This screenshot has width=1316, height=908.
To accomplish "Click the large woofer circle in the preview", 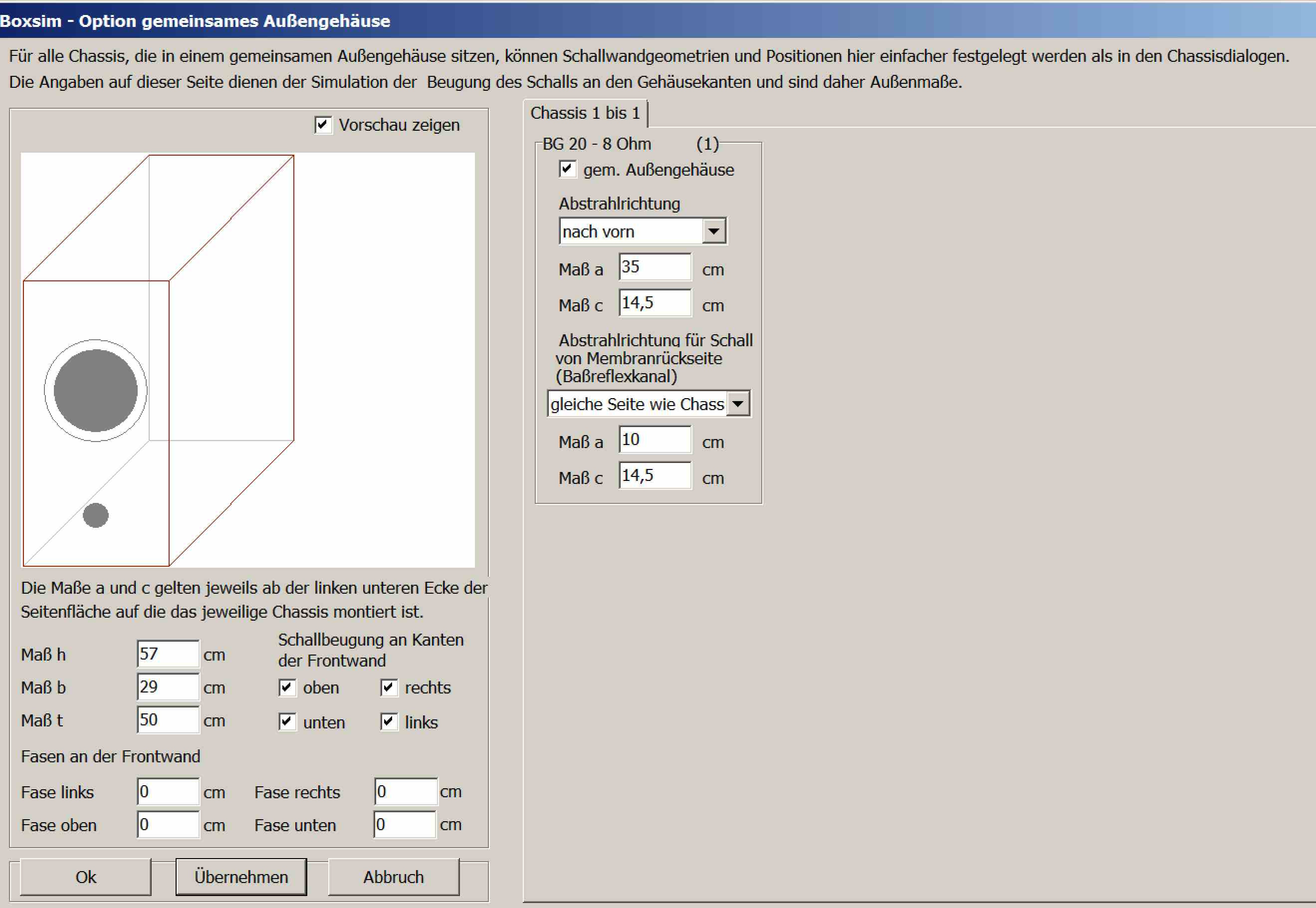I will [96, 391].
